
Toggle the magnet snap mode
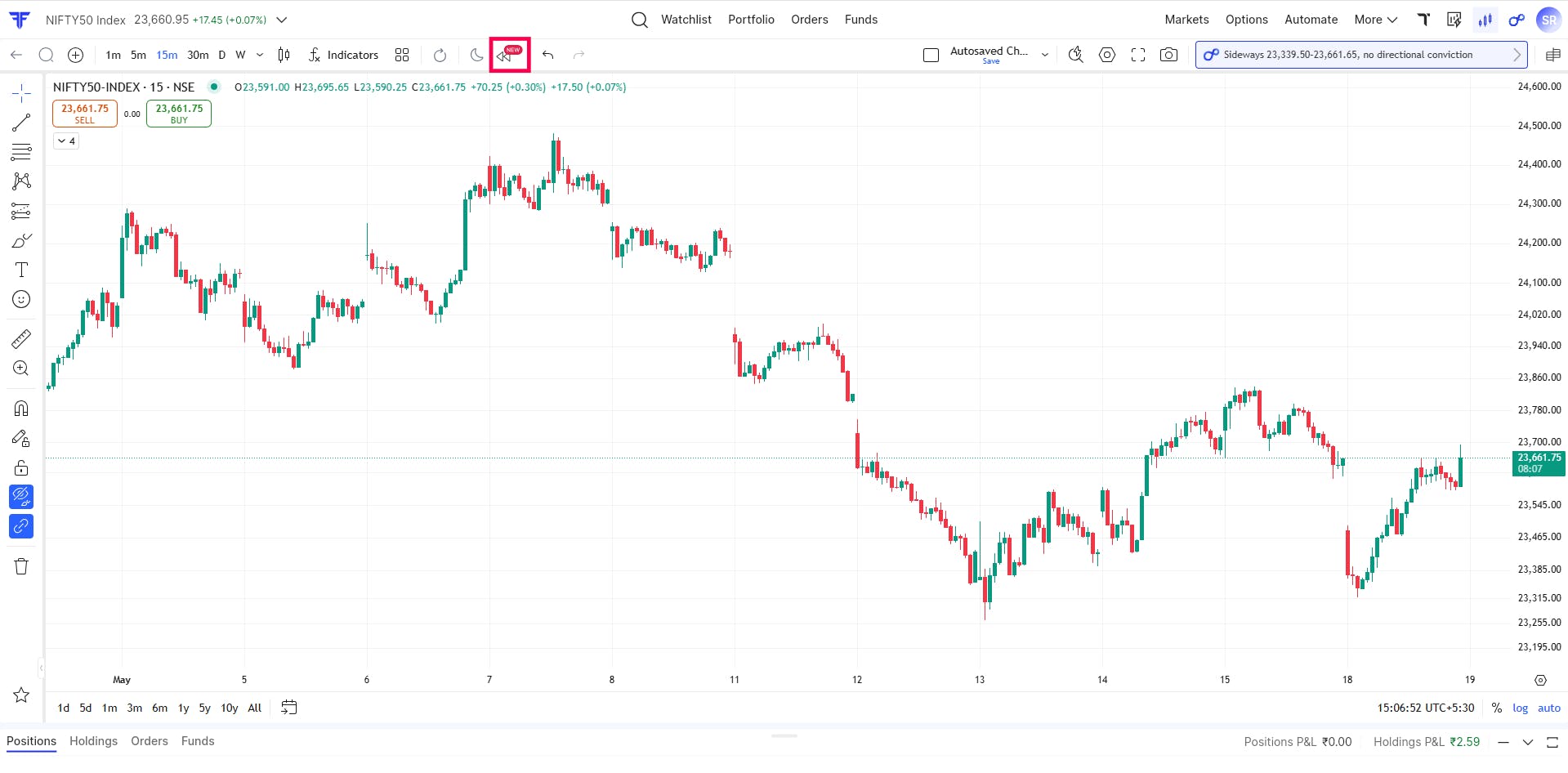[21, 408]
